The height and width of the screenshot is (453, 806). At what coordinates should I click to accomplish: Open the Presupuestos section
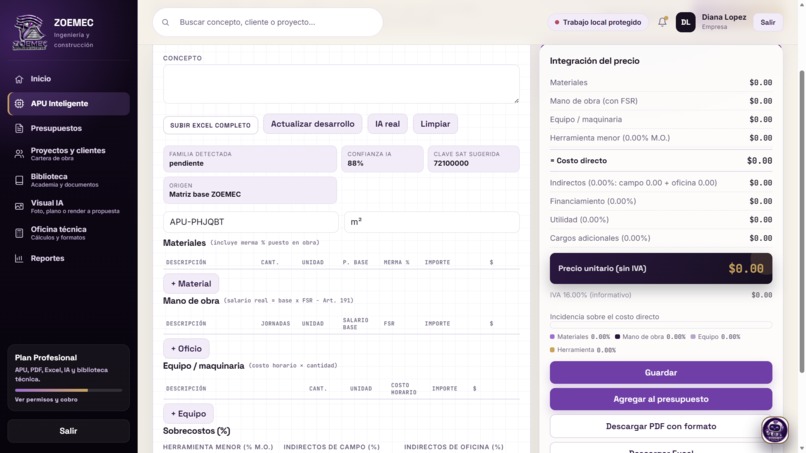(x=68, y=129)
